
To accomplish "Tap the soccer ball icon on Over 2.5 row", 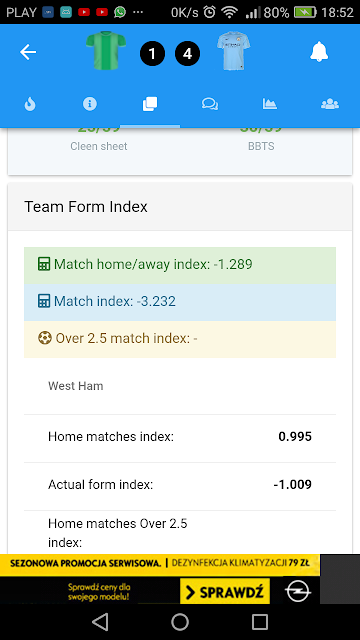I will point(45,338).
